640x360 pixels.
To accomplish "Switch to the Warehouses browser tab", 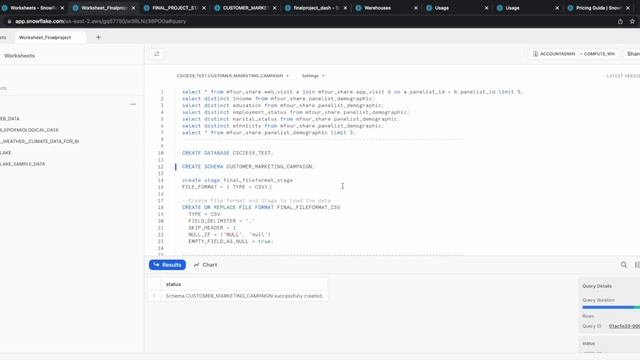I will (377, 8).
